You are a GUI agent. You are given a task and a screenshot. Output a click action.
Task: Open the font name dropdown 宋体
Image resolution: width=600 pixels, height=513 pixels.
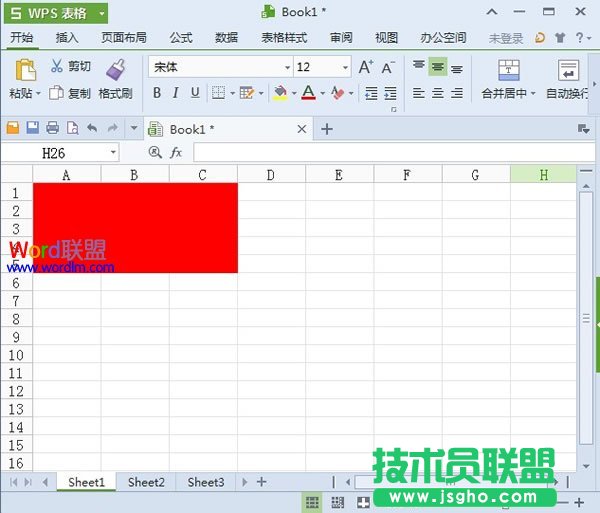287,67
